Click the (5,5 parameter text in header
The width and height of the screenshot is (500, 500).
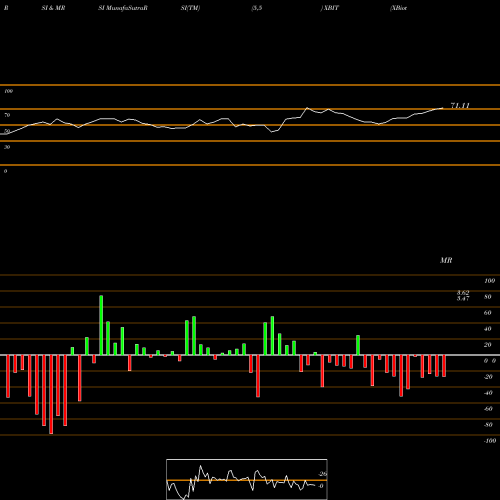pos(257,8)
